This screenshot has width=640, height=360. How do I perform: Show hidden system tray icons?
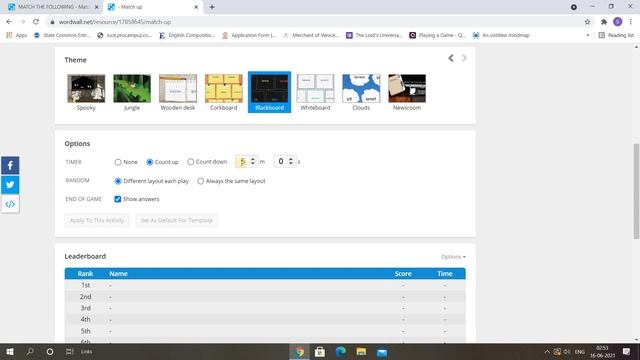pyautogui.click(x=547, y=351)
